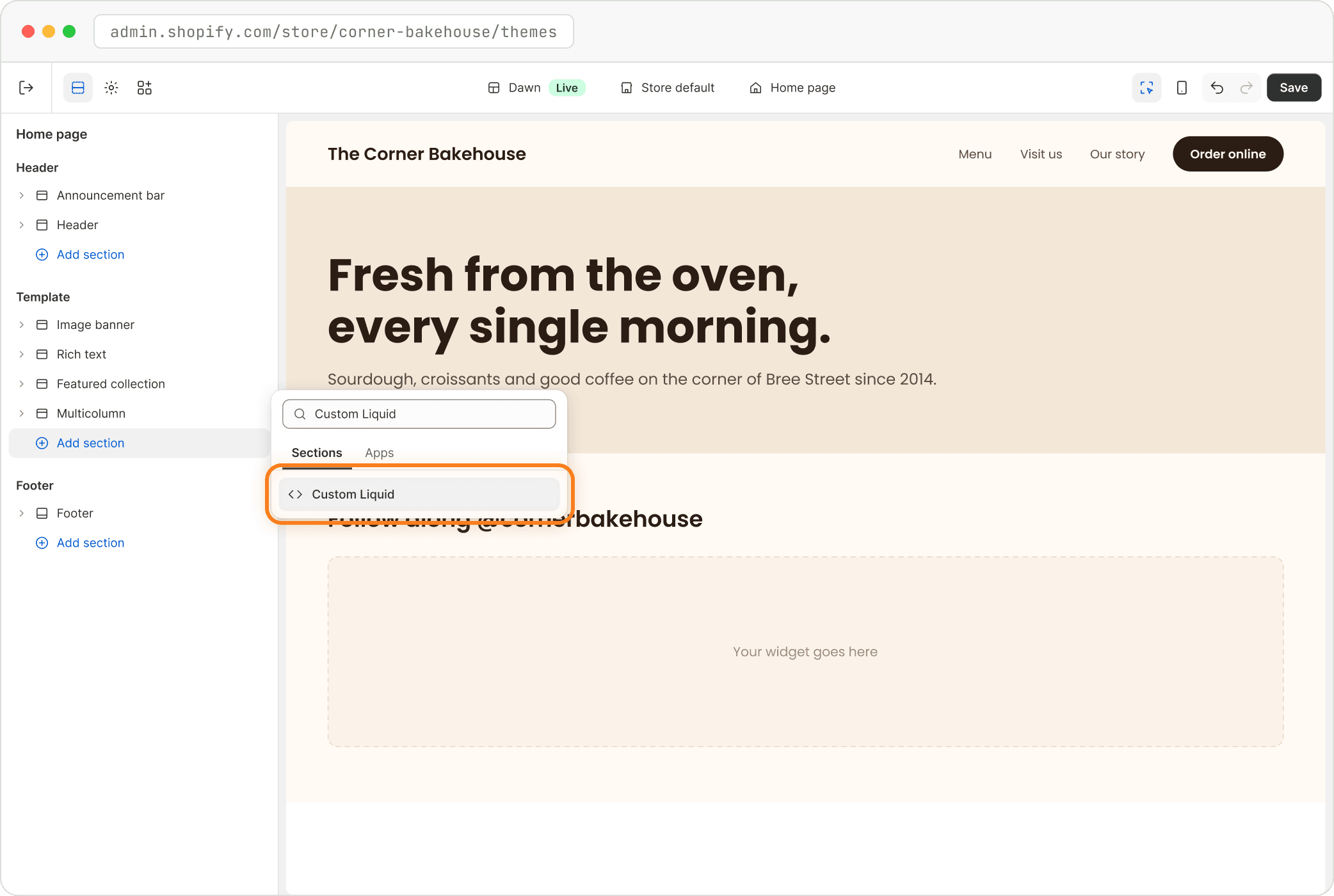The image size is (1334, 896).
Task: Select the Announcement bar row
Action: click(140, 195)
